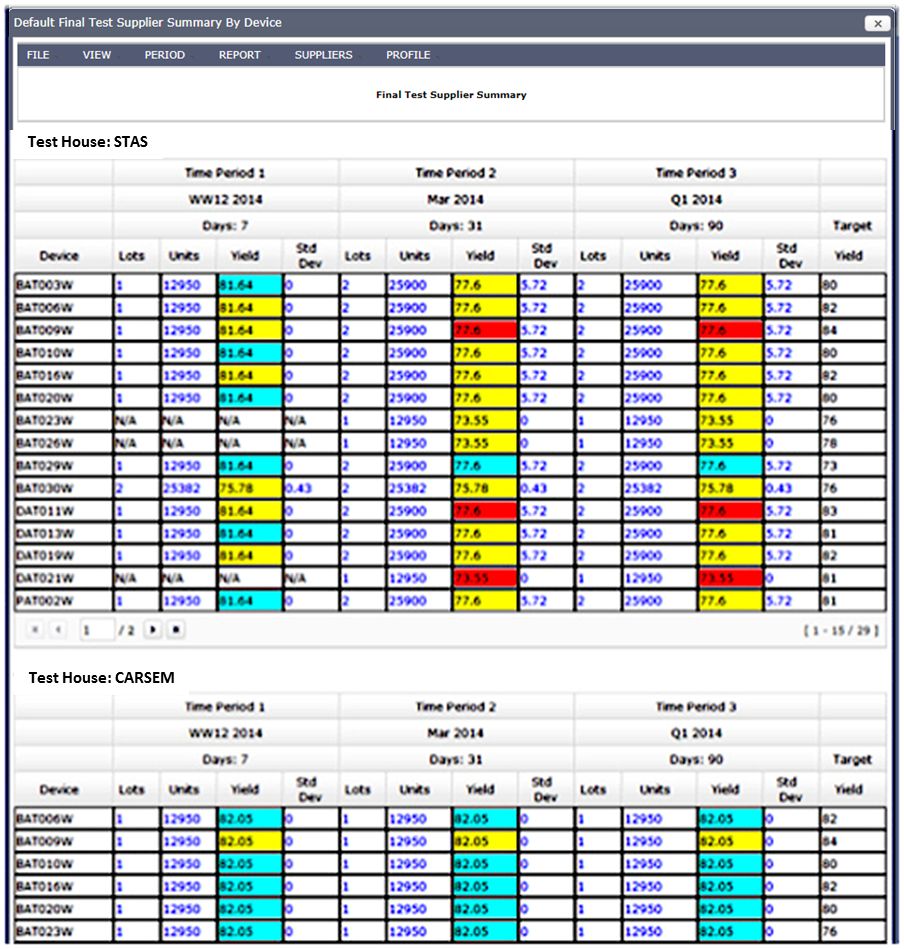
Task: Go to next page in STAS table
Action: click(153, 631)
